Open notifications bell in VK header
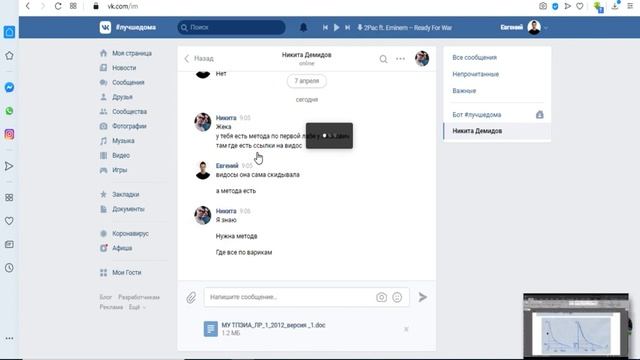 point(303,27)
